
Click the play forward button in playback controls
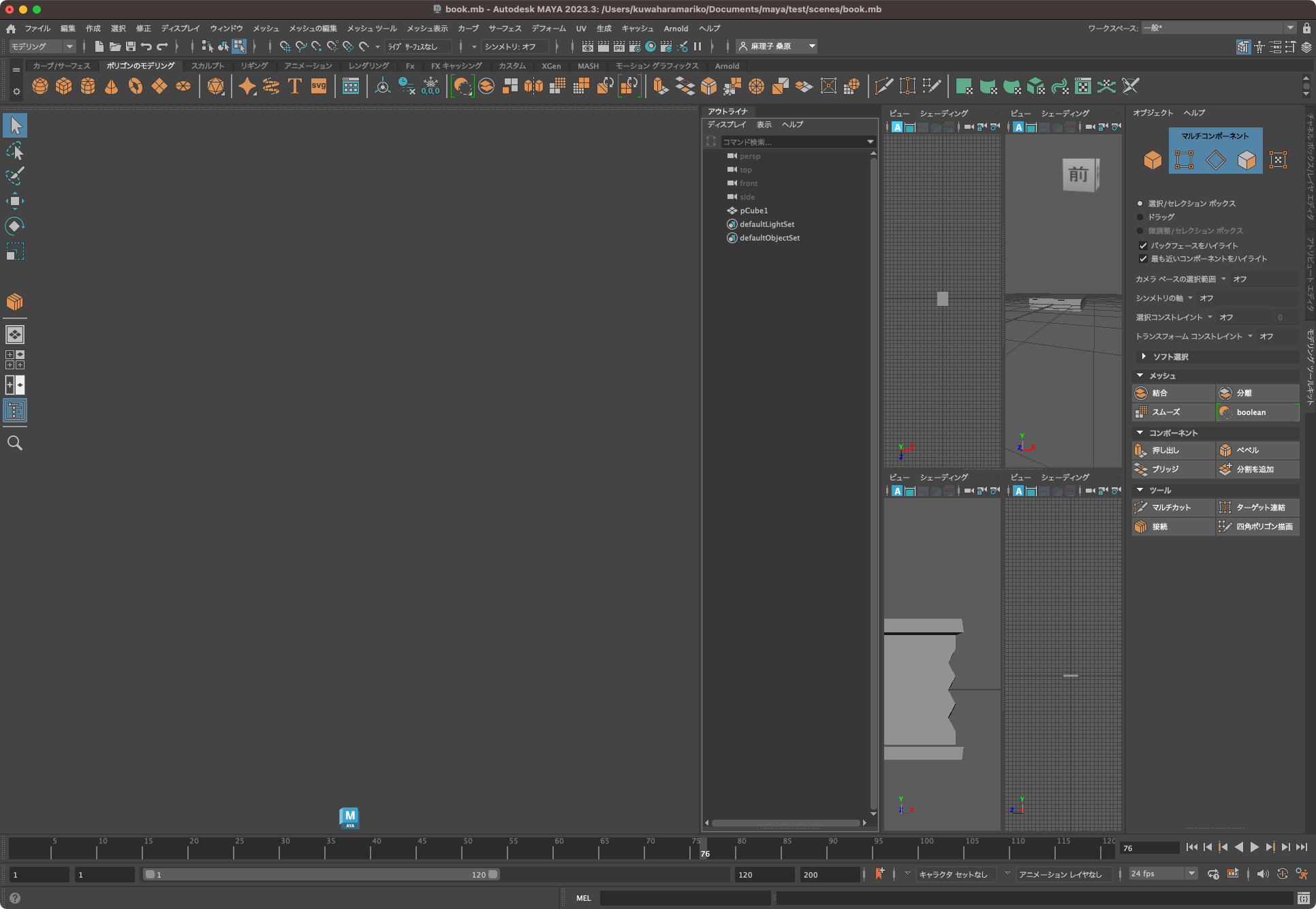pyautogui.click(x=1255, y=847)
